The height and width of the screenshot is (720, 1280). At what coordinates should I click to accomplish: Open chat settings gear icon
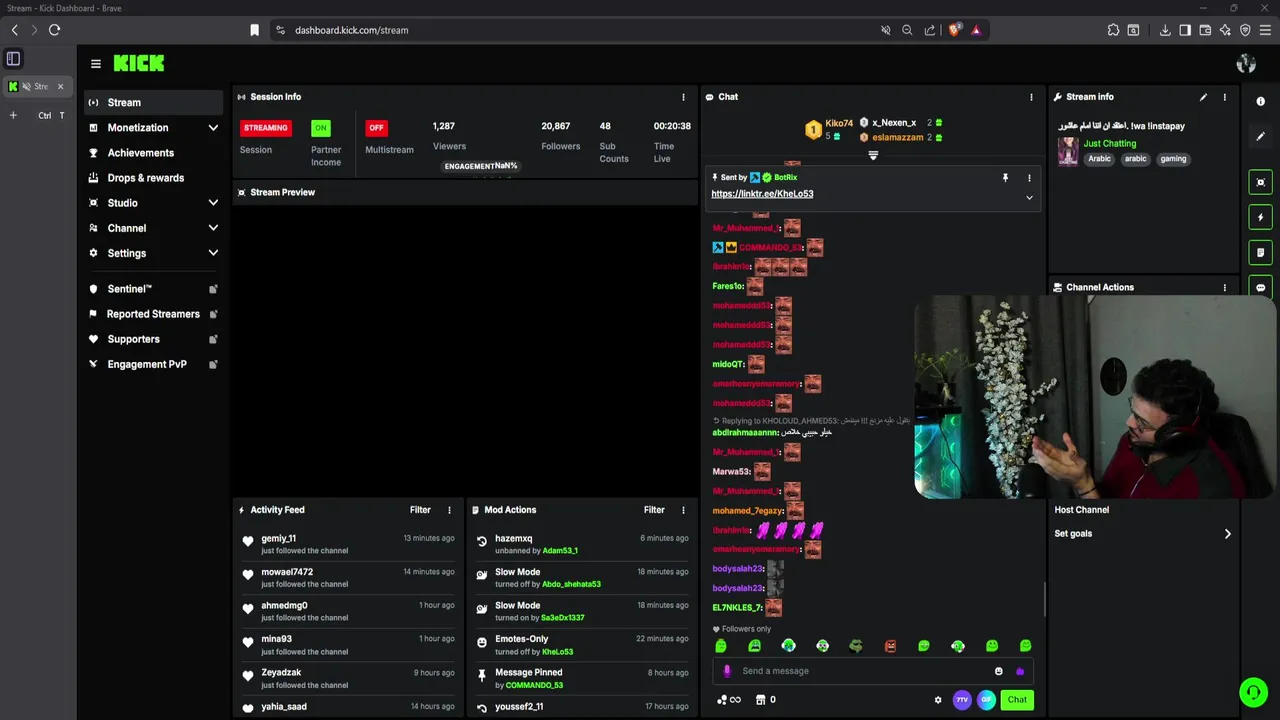click(x=938, y=700)
